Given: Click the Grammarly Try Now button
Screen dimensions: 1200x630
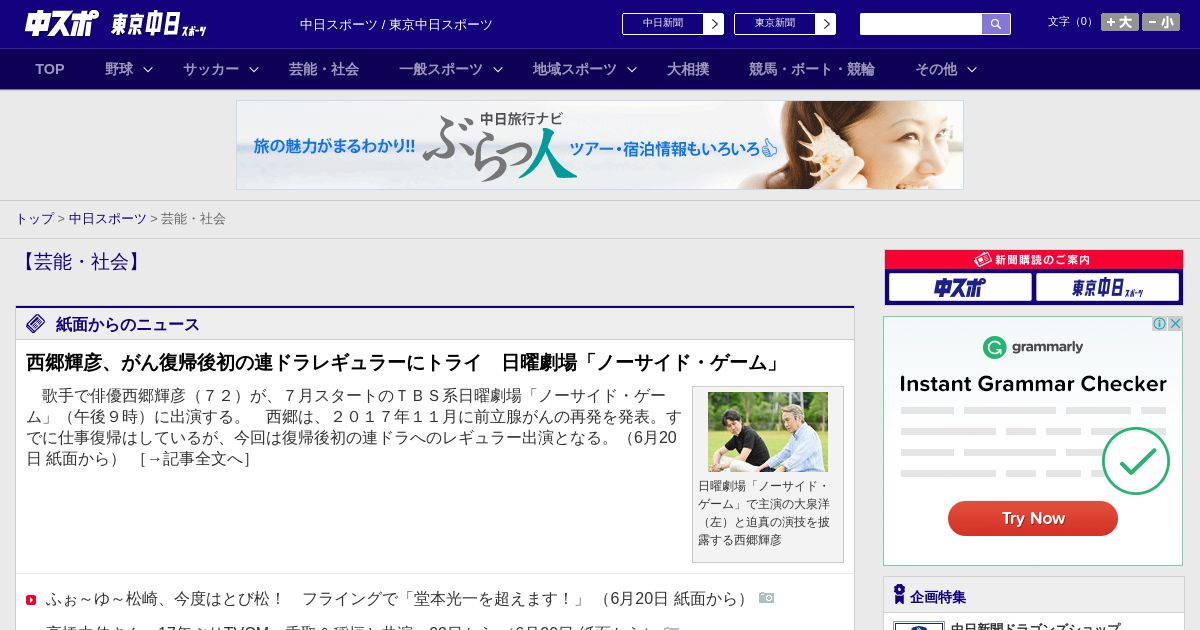Looking at the screenshot, I should point(1033,518).
